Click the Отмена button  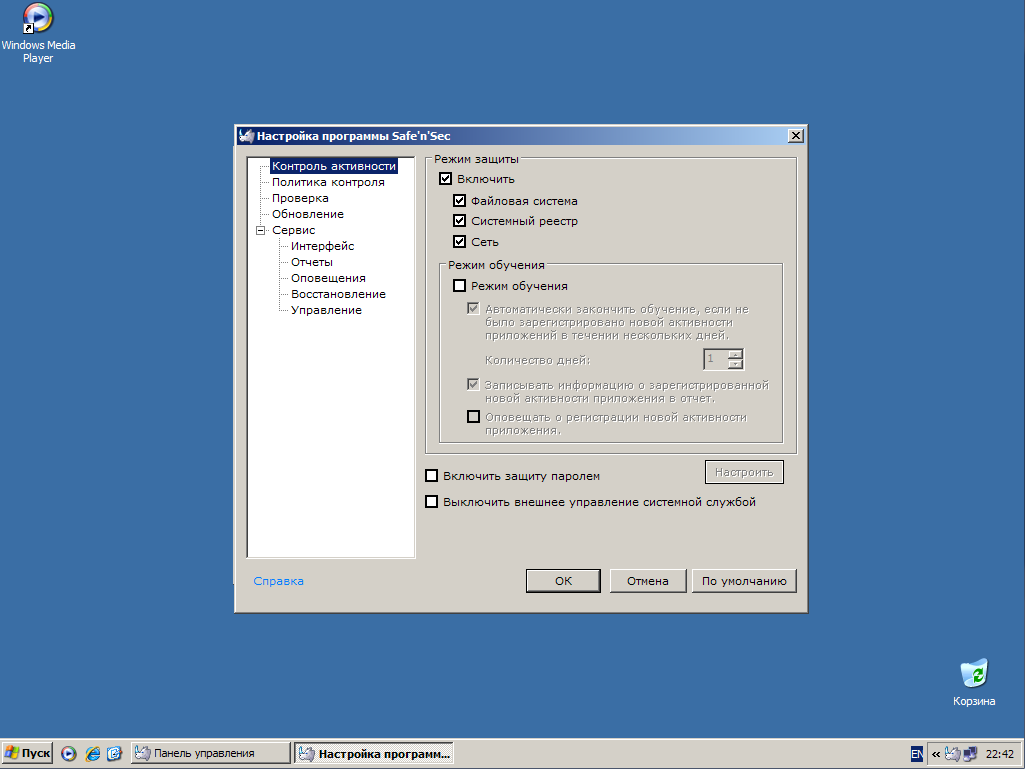pos(648,581)
